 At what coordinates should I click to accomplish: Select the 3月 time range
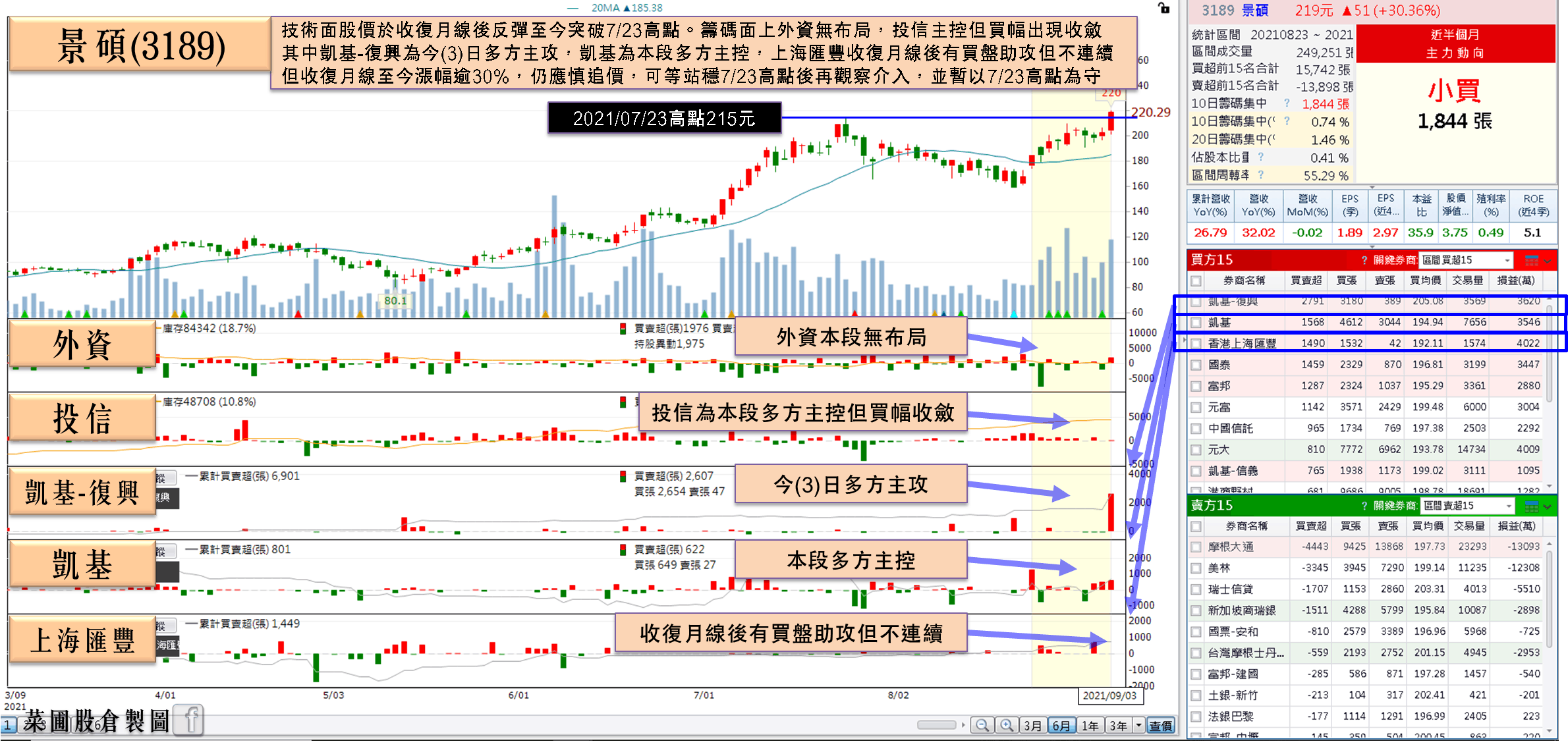[x=1033, y=725]
